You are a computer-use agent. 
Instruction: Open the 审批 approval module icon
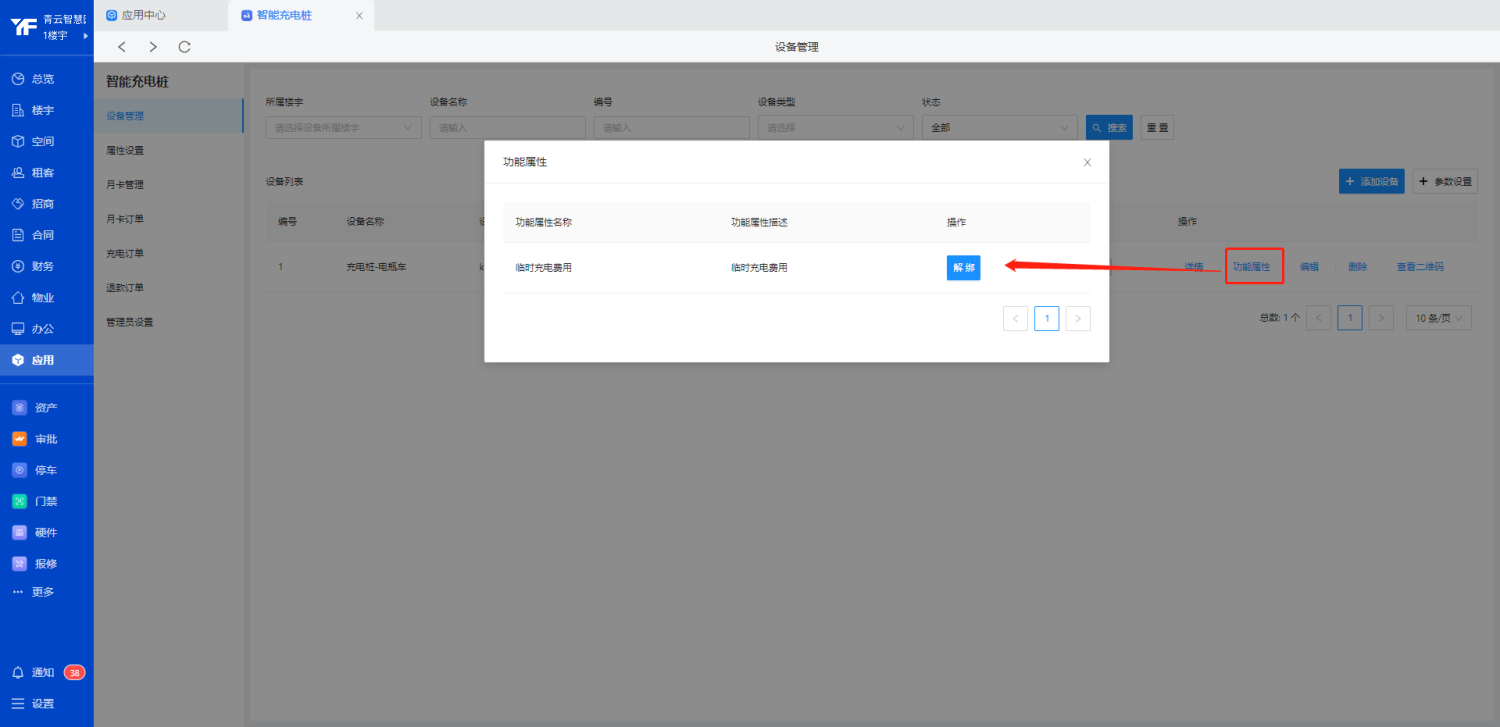19,439
